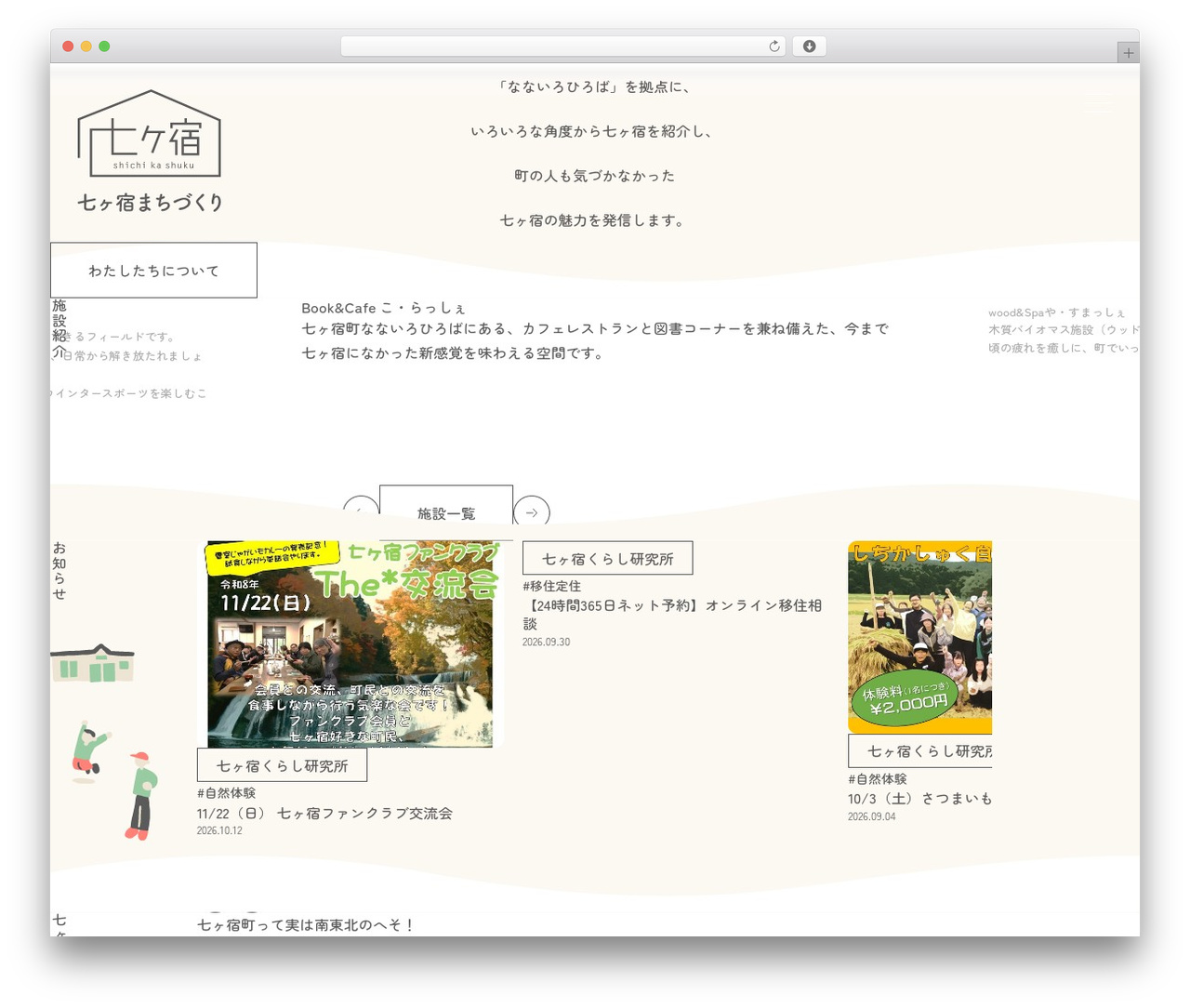The width and height of the screenshot is (1190, 1008).
Task: Open the fan club The*交流会 flyer thumbnail
Action: [350, 643]
